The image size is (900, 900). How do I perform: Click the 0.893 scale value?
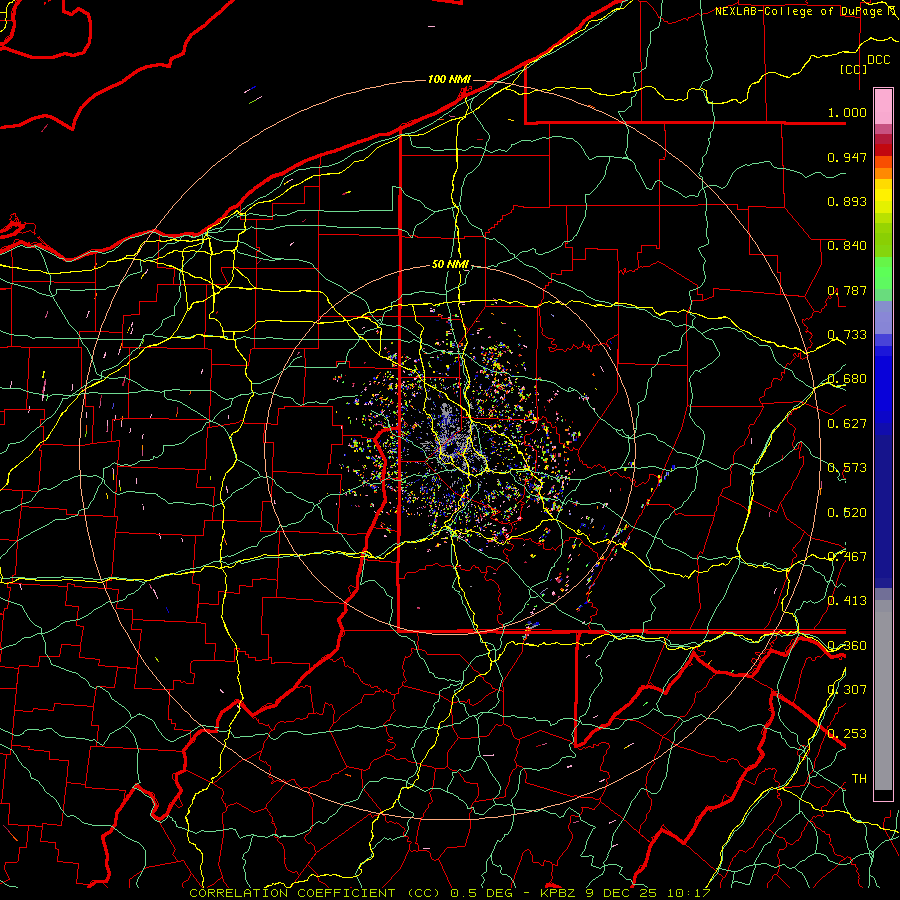click(x=847, y=201)
